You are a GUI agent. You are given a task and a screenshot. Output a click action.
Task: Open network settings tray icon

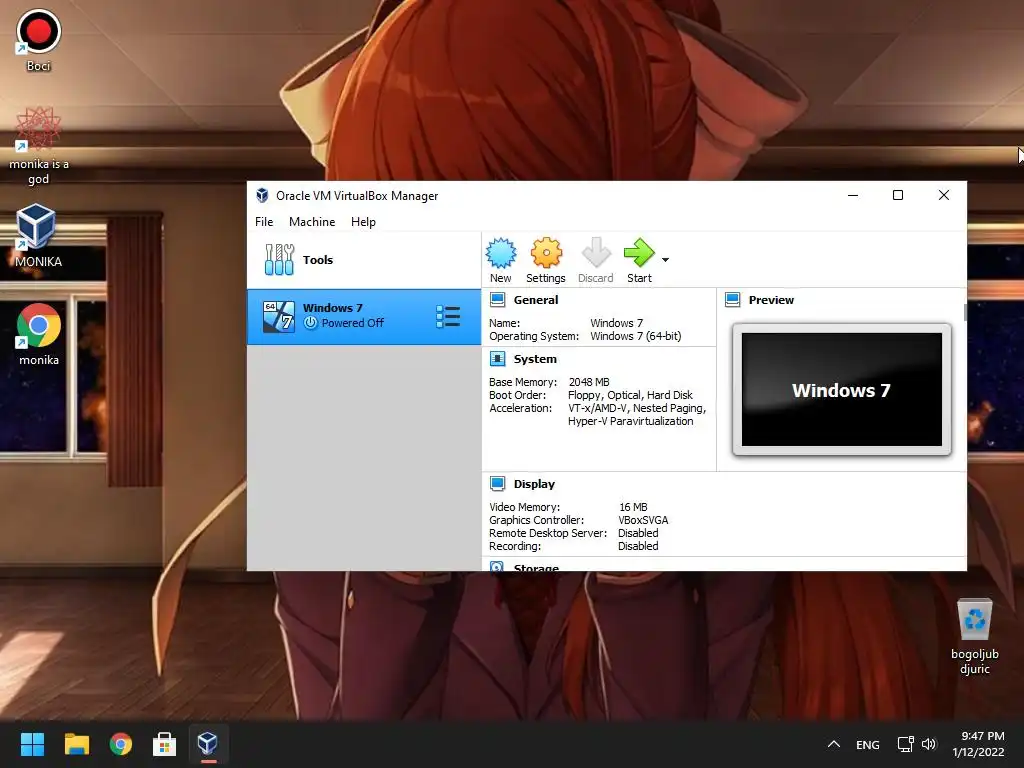click(905, 744)
